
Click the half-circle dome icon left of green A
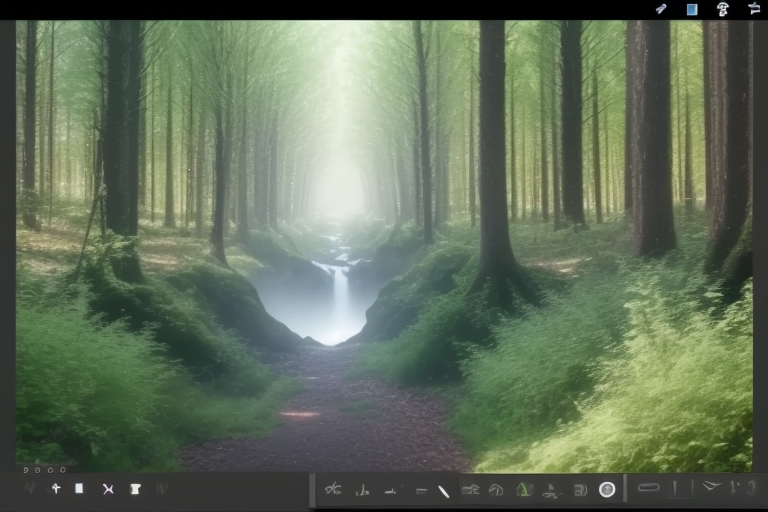point(496,490)
